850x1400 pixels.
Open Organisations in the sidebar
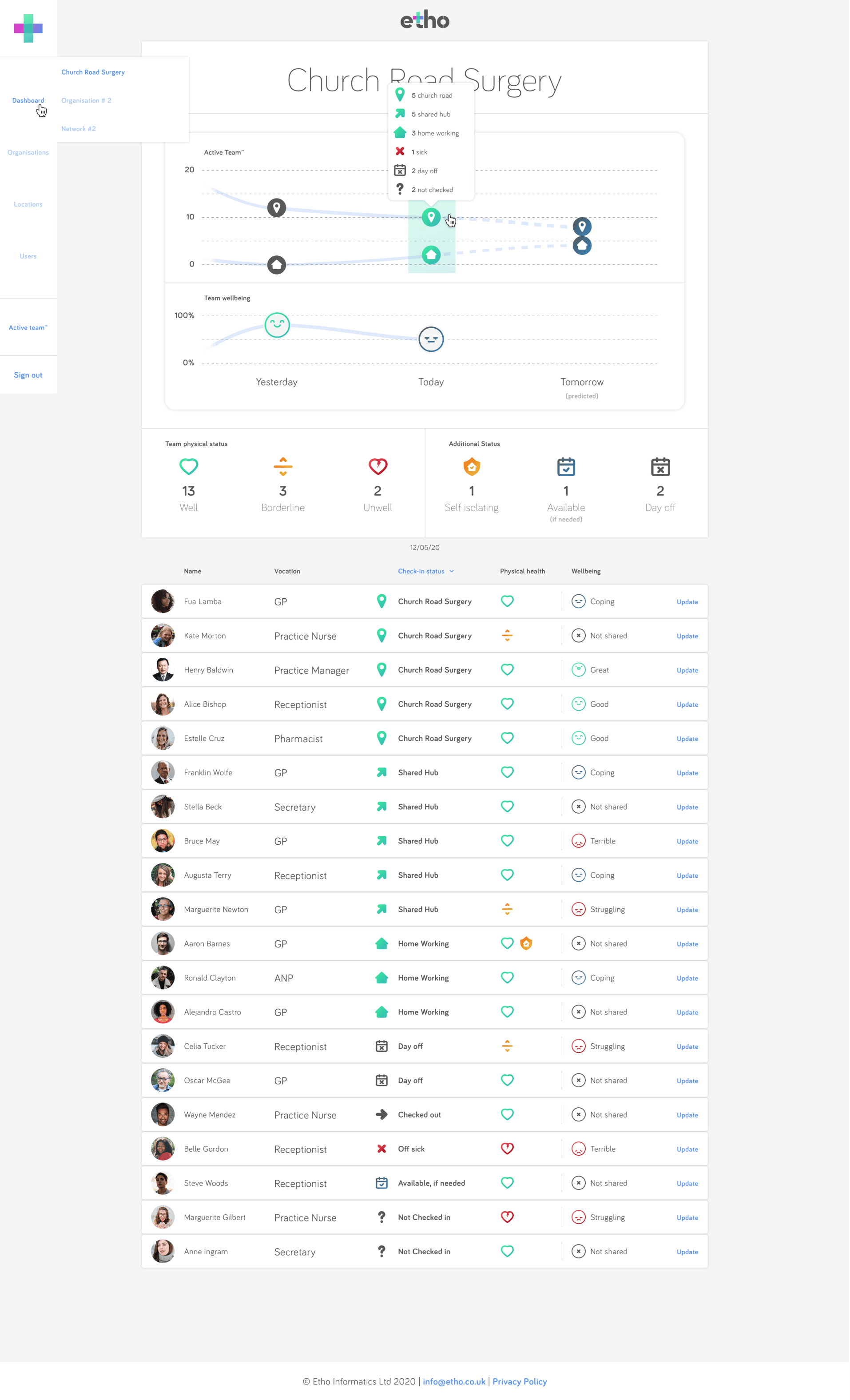tap(28, 152)
